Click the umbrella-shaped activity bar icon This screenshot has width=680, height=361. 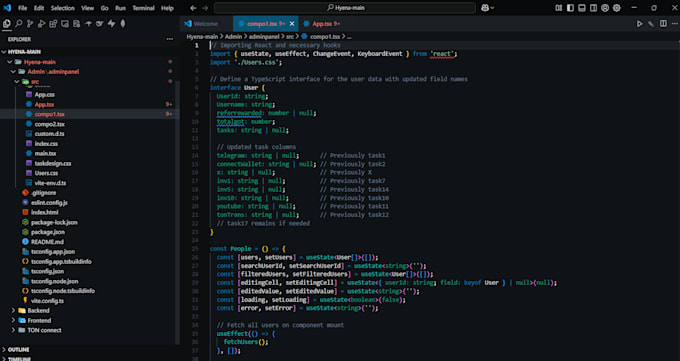88,24
